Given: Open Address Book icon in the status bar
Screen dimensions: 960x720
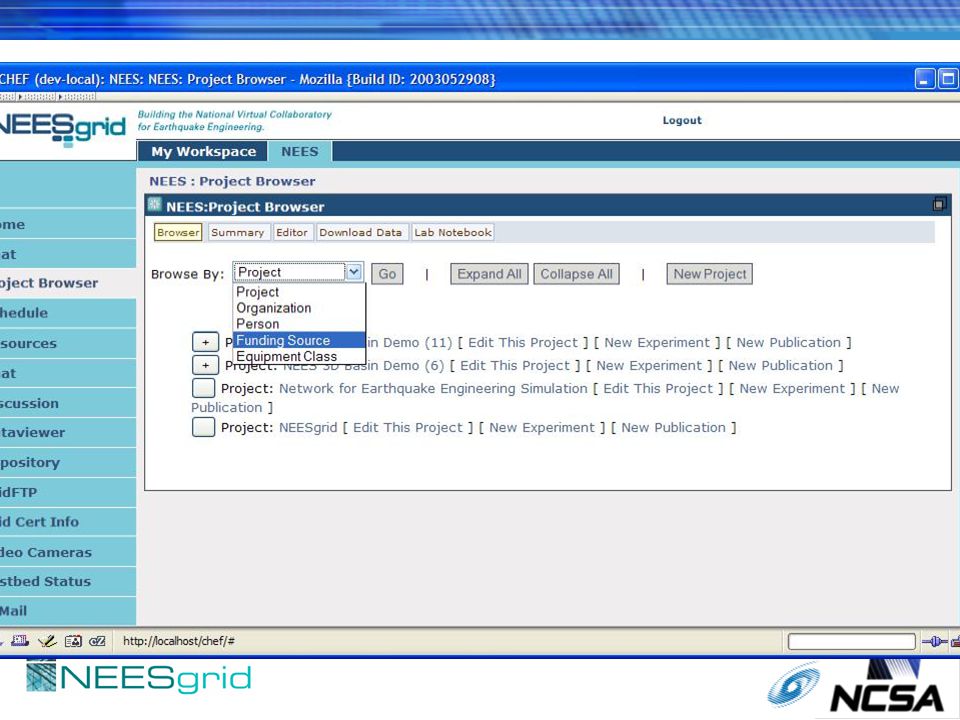Looking at the screenshot, I should pos(73,641).
